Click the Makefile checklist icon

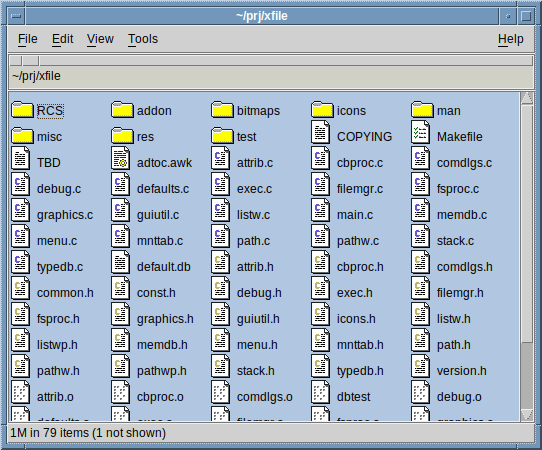tap(420, 132)
